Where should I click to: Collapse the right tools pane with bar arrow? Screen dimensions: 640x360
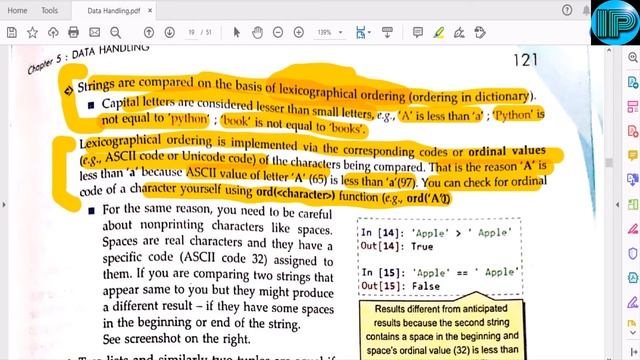pos(633,352)
